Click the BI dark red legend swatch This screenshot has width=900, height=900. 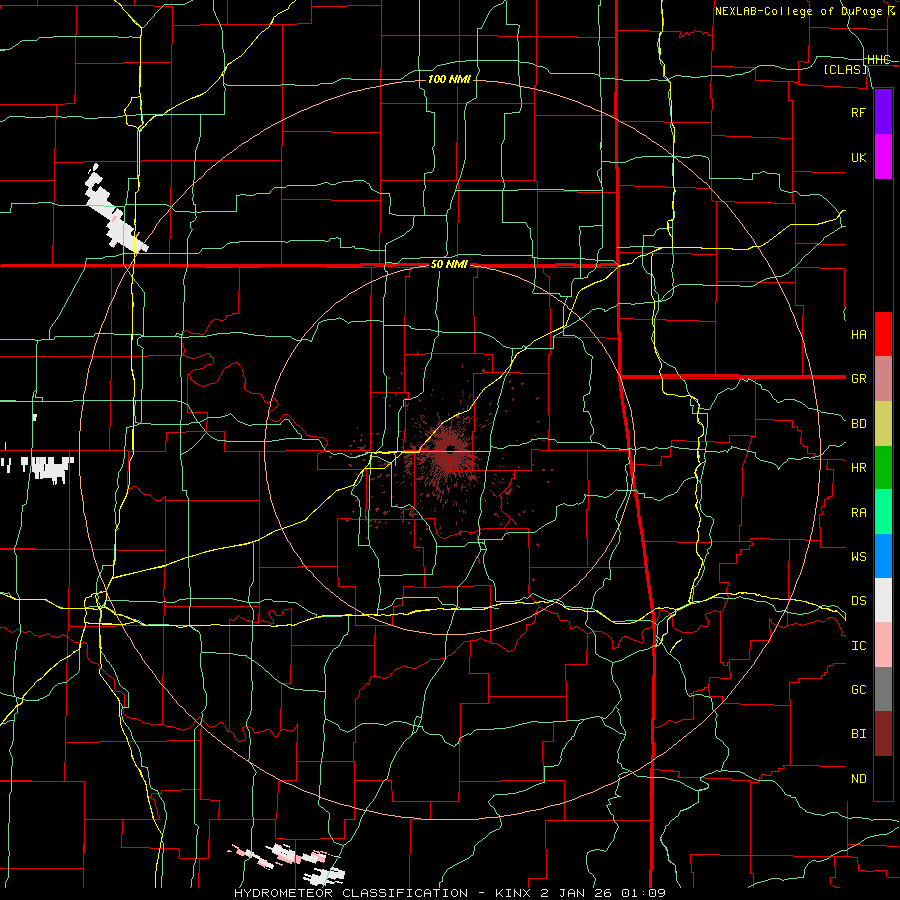coord(883,734)
